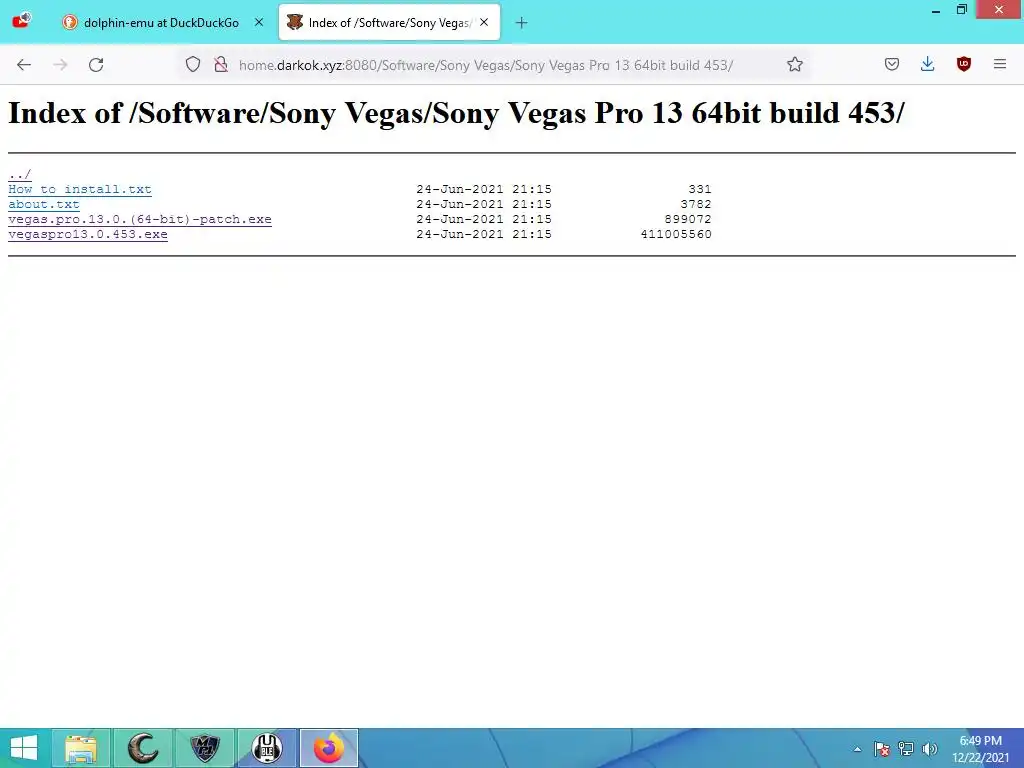Close the Index of /Software tab

coord(484,22)
